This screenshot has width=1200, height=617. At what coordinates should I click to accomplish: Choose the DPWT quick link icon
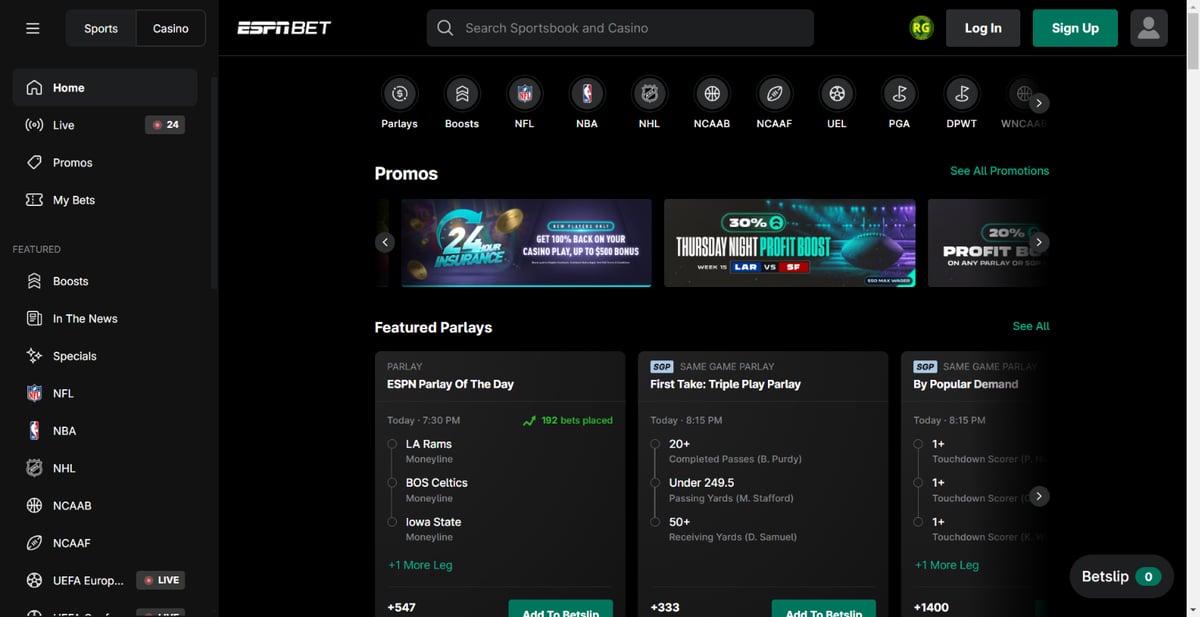tap(962, 94)
